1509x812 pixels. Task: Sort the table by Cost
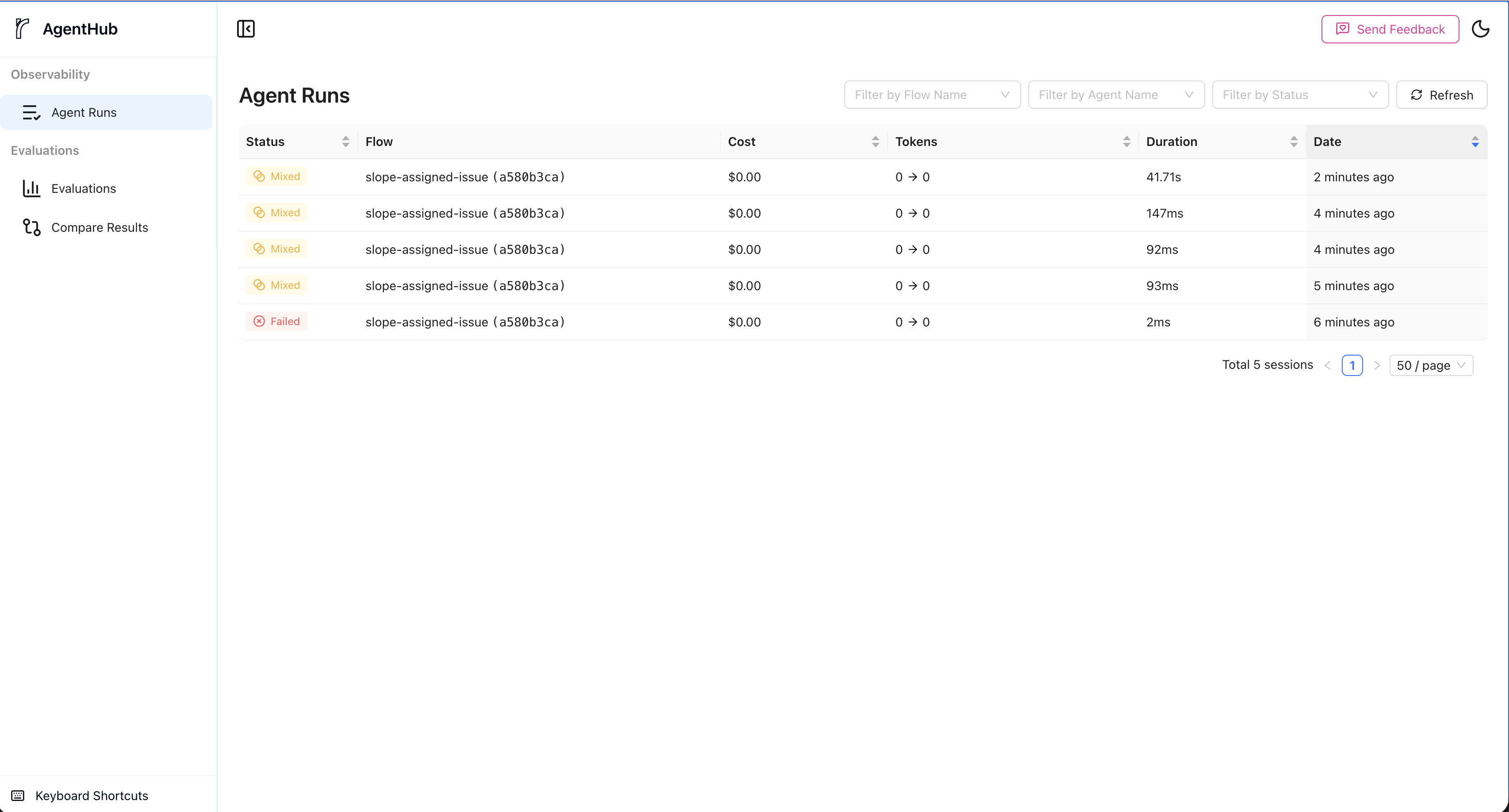875,142
